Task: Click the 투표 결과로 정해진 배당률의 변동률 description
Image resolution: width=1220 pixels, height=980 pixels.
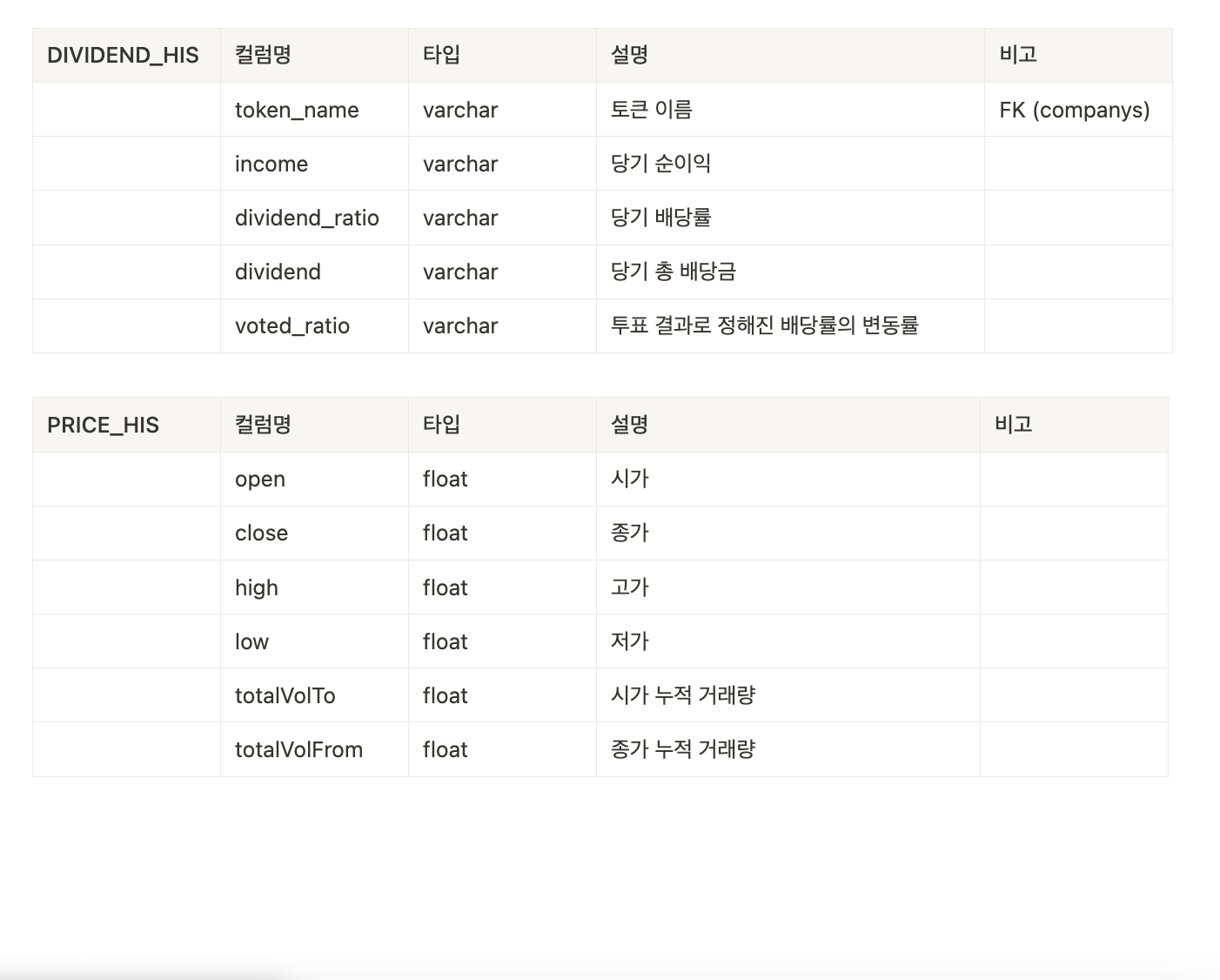Action: (x=790, y=326)
